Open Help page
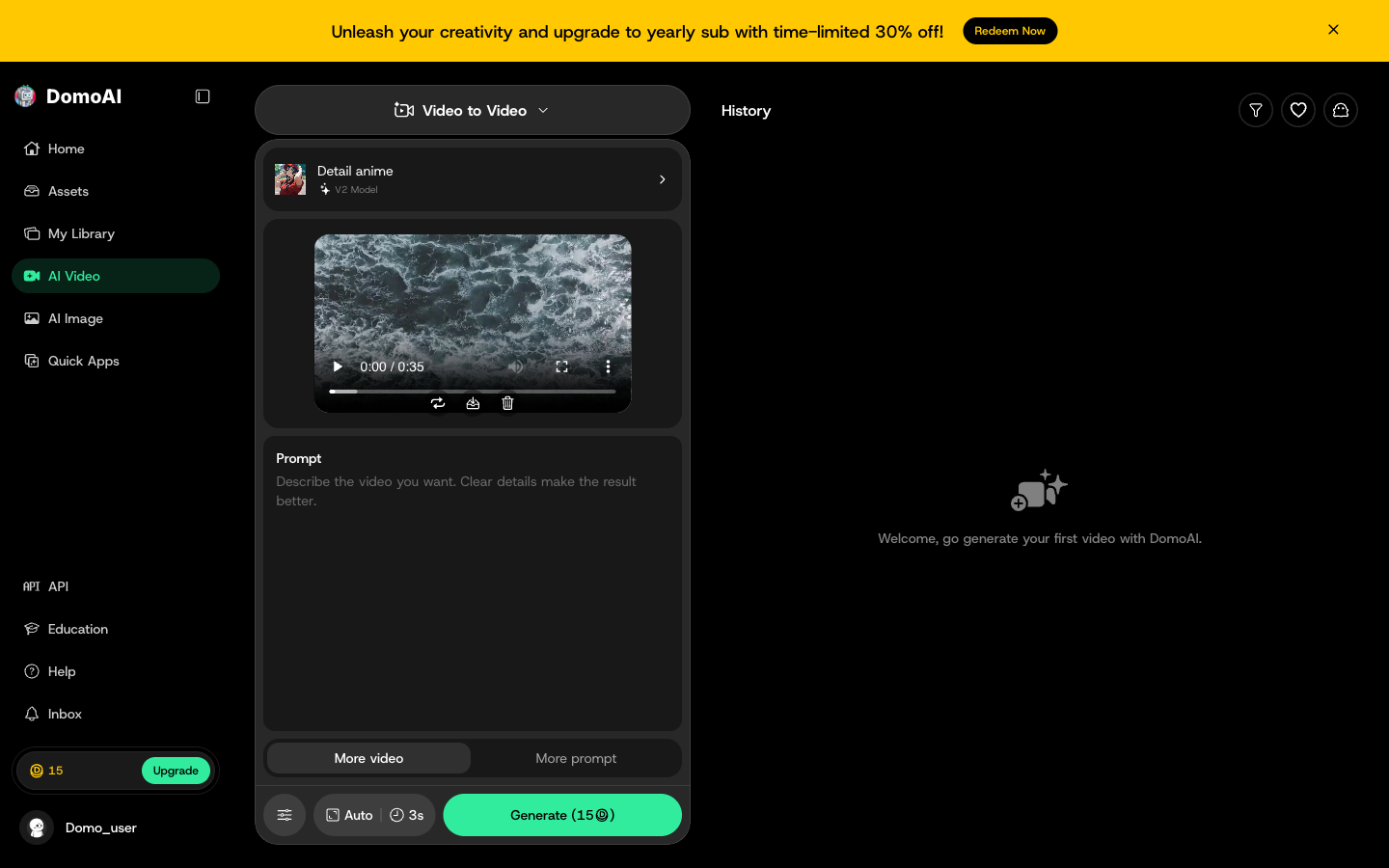Image resolution: width=1389 pixels, height=868 pixels. coord(116,671)
